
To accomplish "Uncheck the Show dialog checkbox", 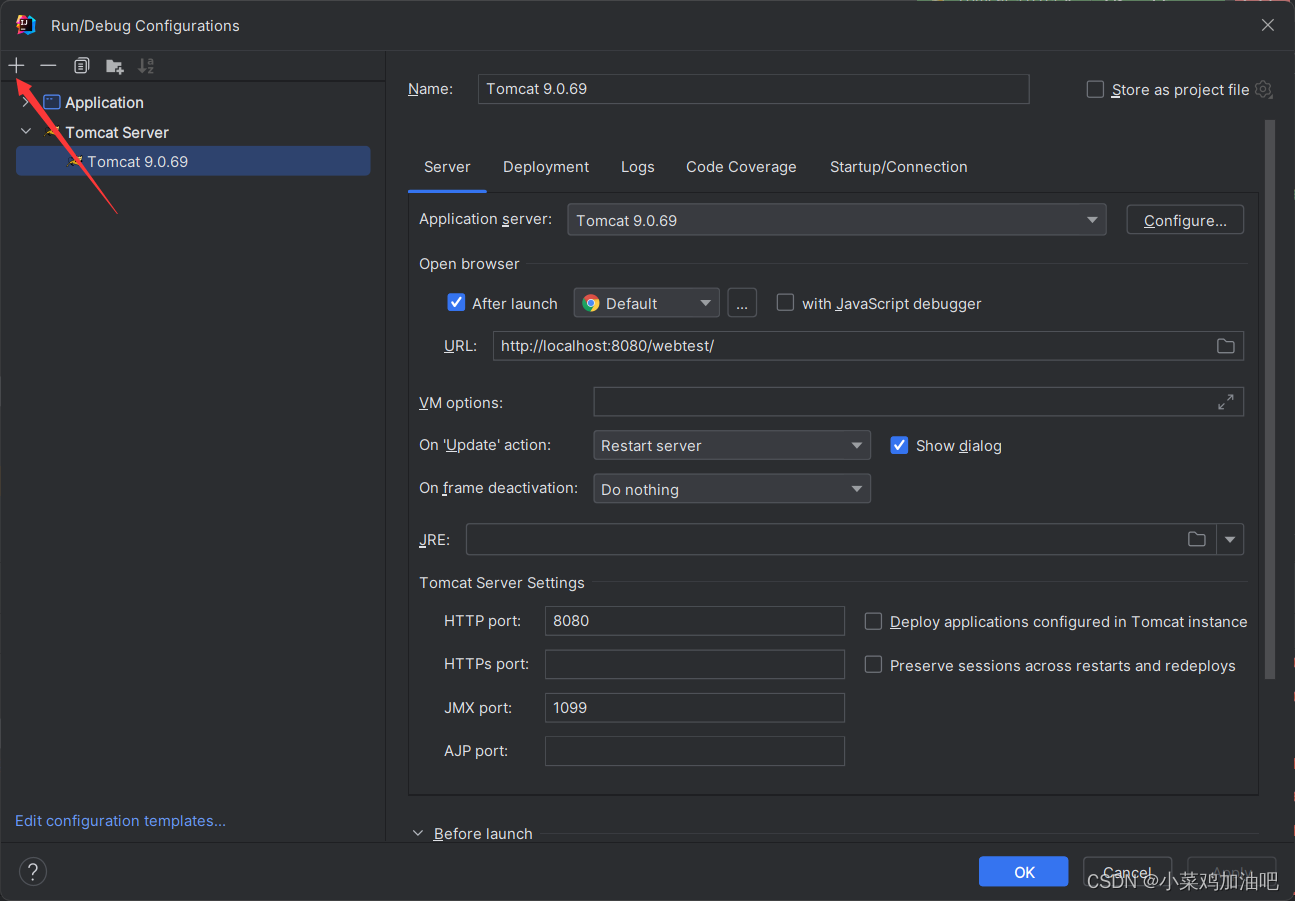I will 899,445.
